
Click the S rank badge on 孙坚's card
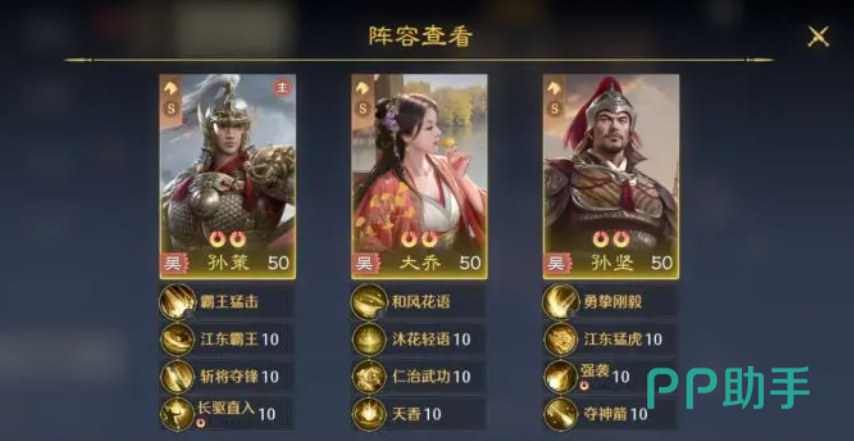[x=554, y=108]
